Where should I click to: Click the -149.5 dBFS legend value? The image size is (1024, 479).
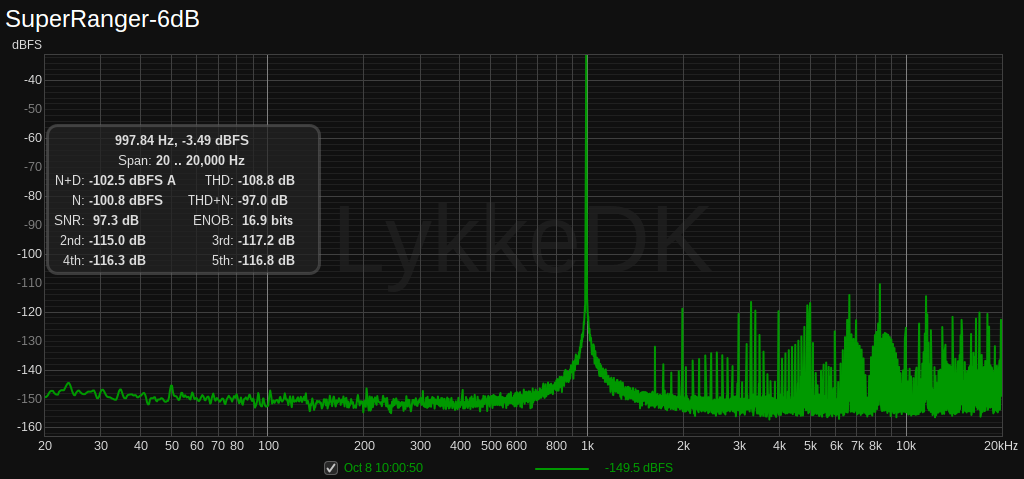pos(639,468)
